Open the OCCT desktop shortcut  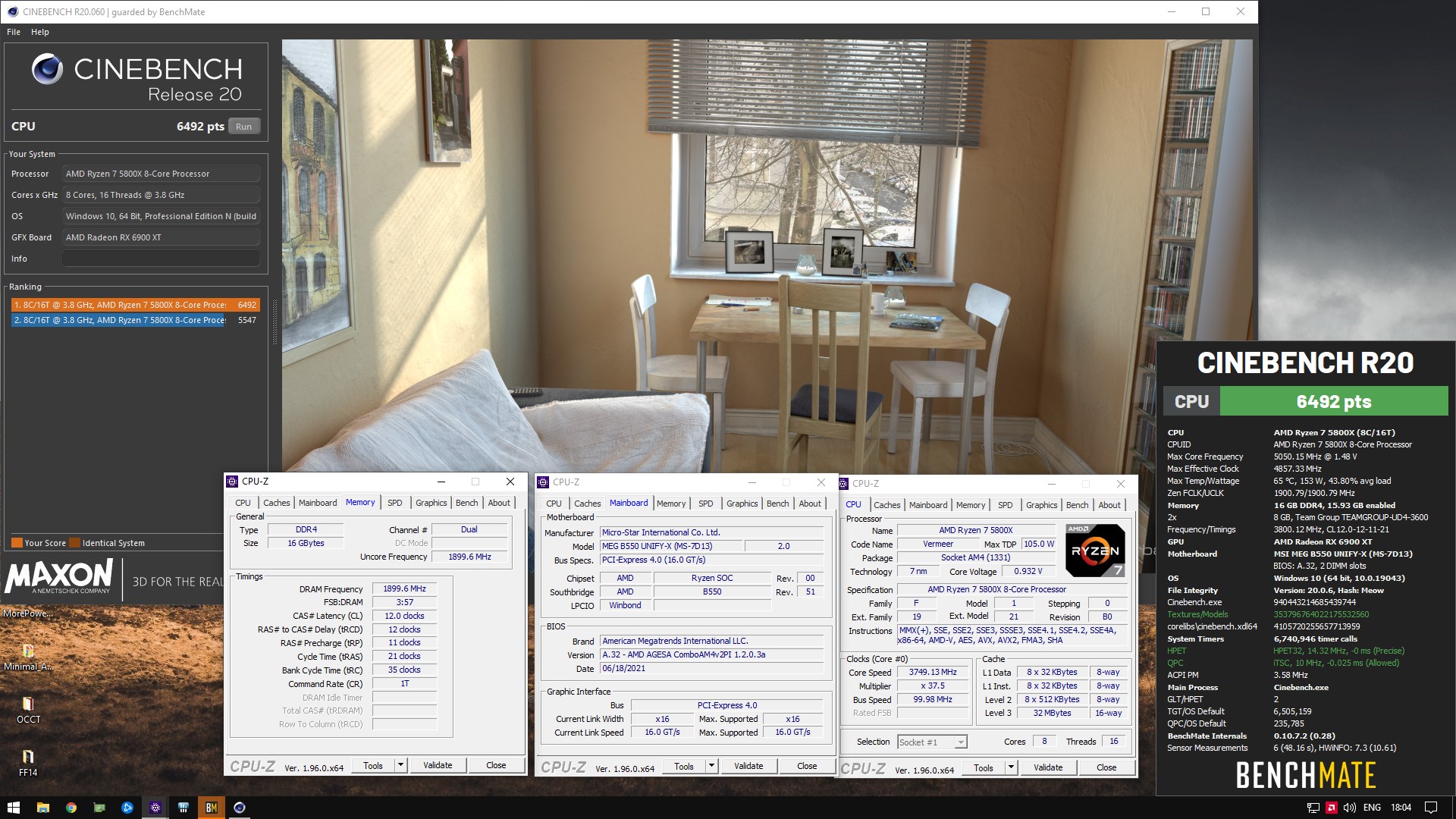point(28,709)
